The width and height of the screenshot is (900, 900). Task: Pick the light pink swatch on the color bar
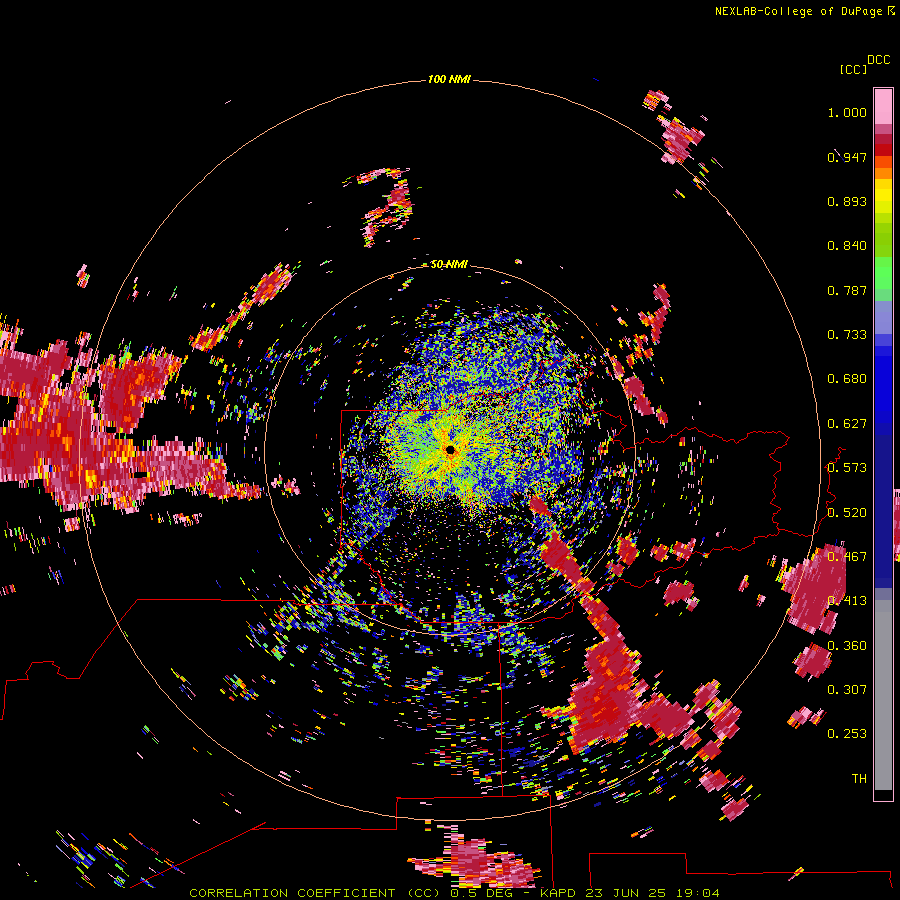(883, 106)
